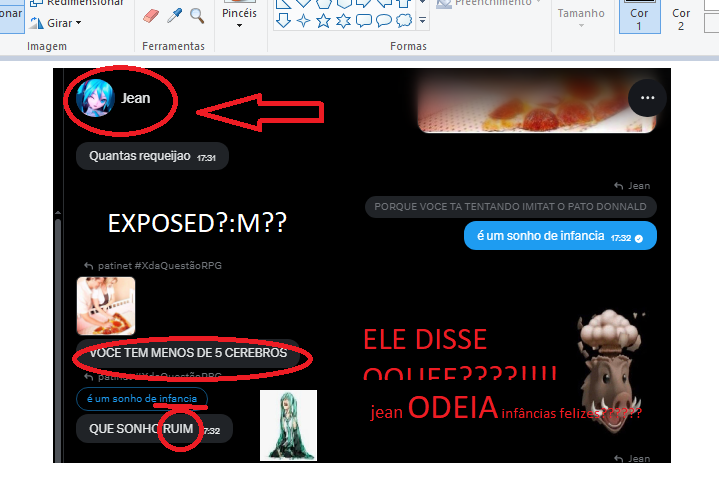This screenshot has height=482, width=719.
Task: Choose the diamond shape
Action: (x=304, y=4)
